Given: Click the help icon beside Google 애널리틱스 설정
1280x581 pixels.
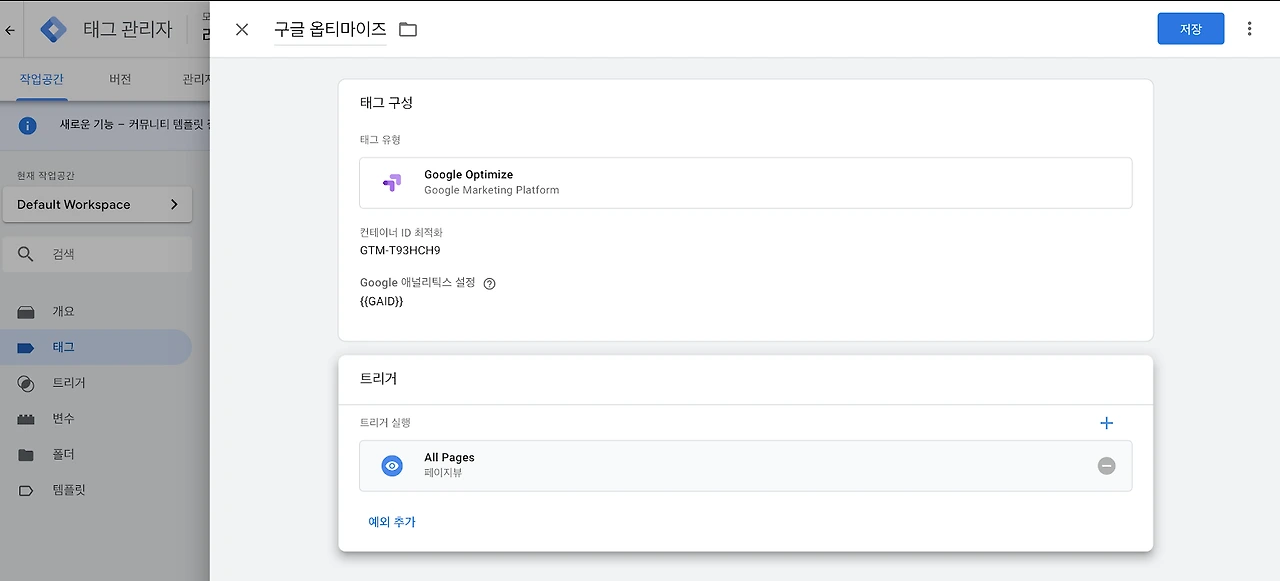Looking at the screenshot, I should click(x=489, y=283).
